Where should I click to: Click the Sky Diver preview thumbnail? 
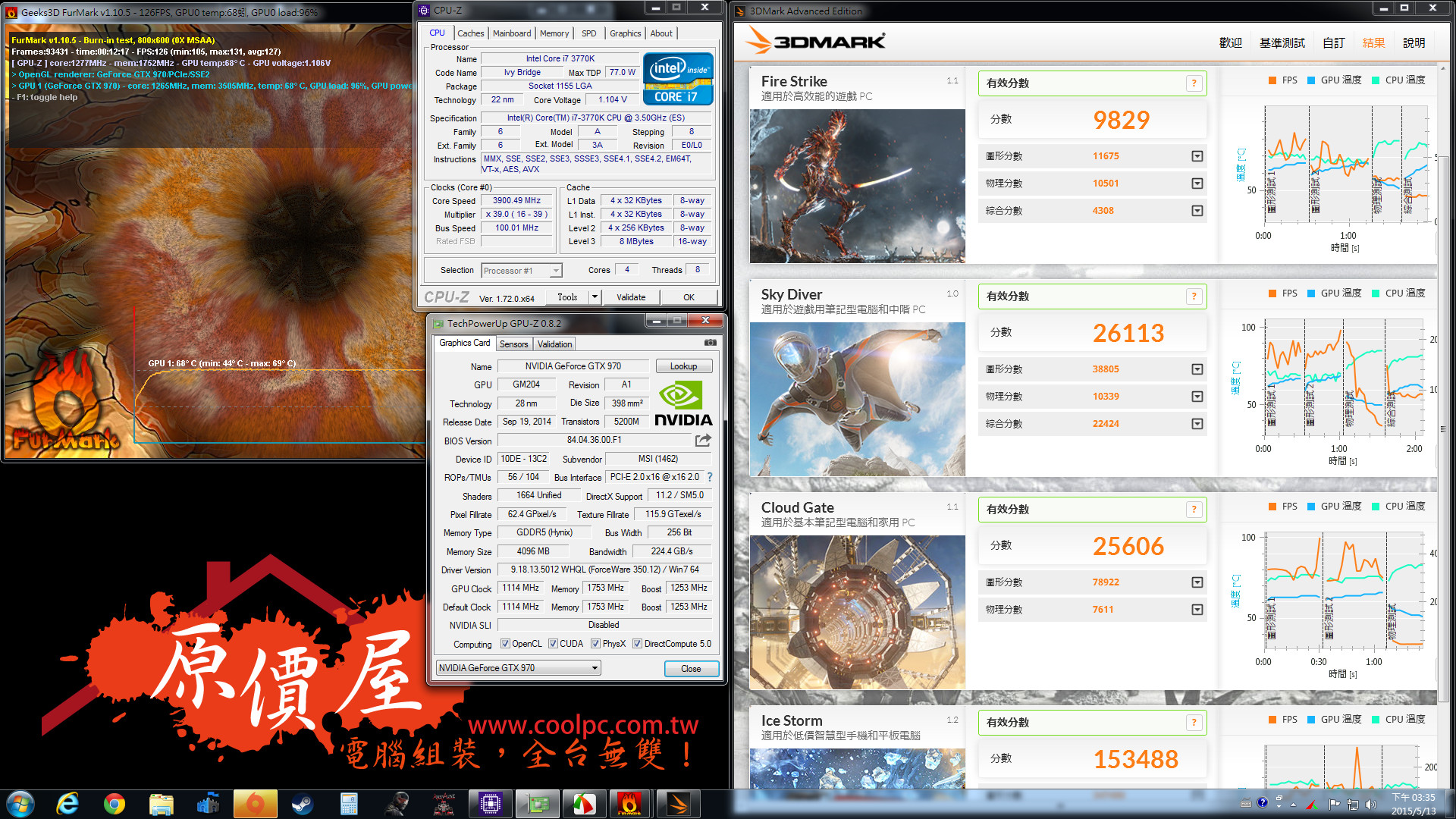(x=857, y=400)
